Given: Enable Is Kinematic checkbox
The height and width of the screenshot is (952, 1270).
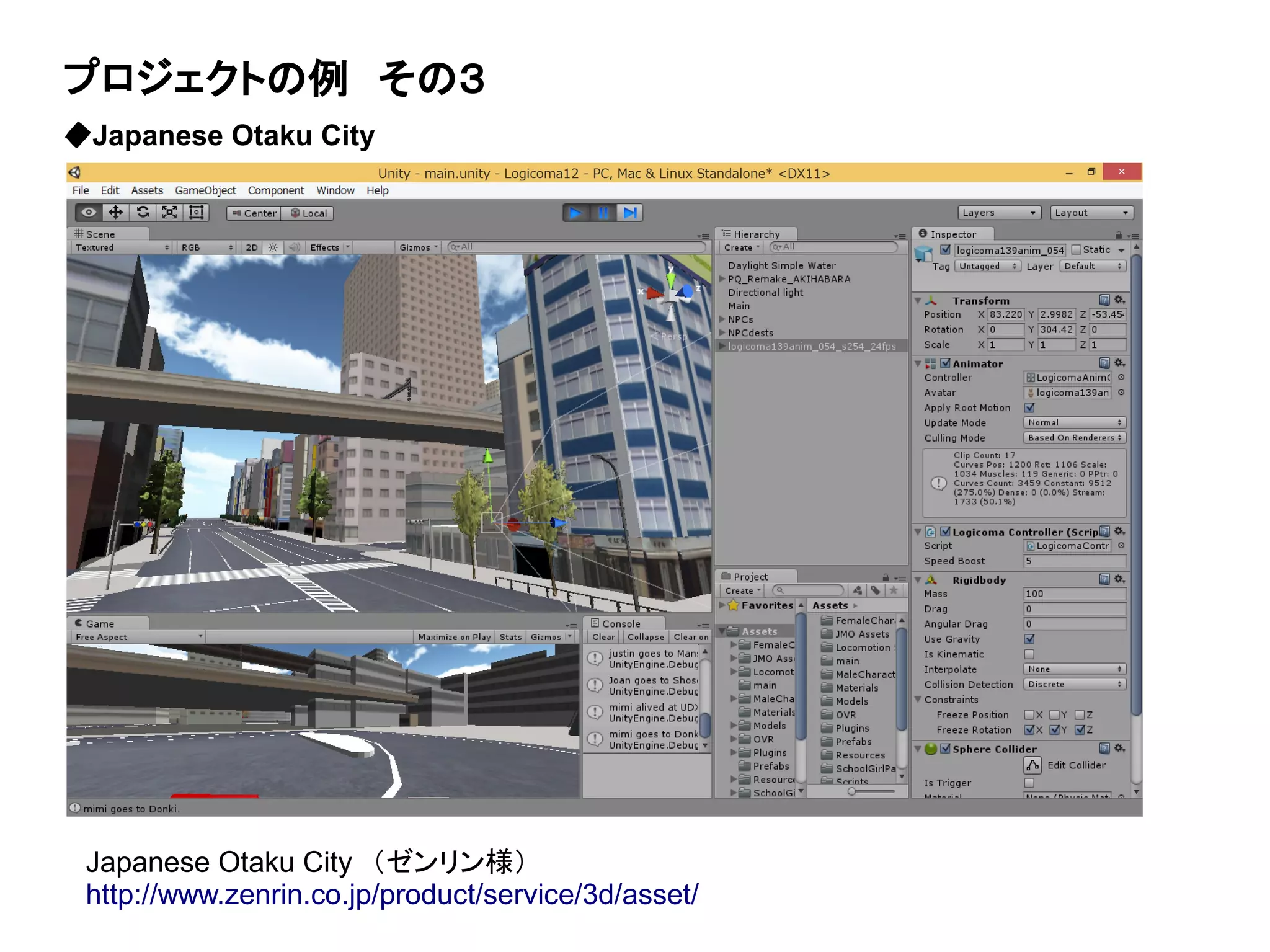Looking at the screenshot, I should (1029, 654).
